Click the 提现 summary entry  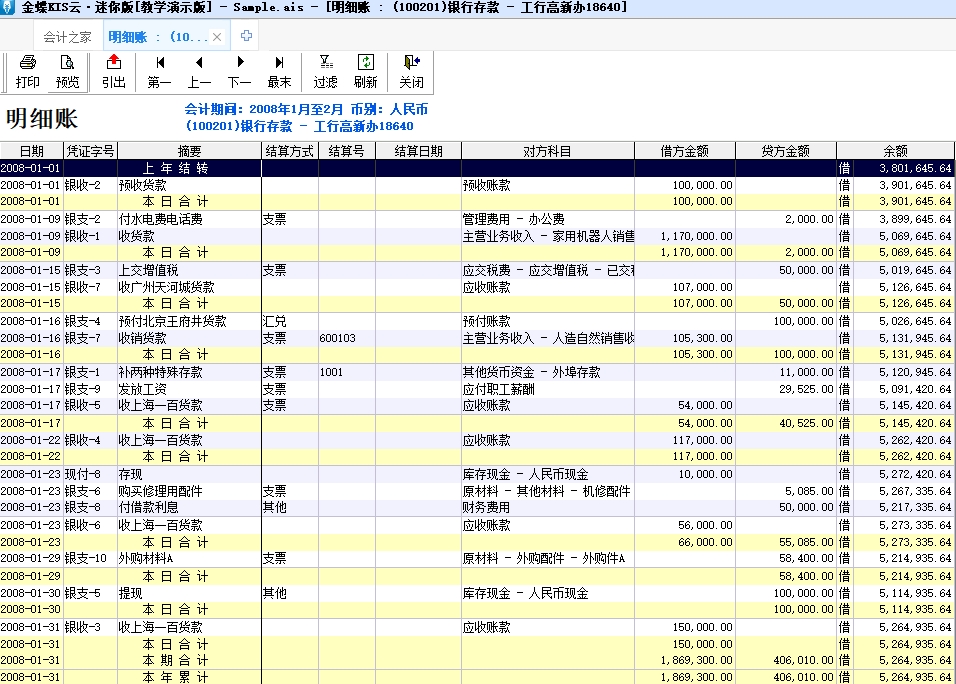pyautogui.click(x=189, y=593)
